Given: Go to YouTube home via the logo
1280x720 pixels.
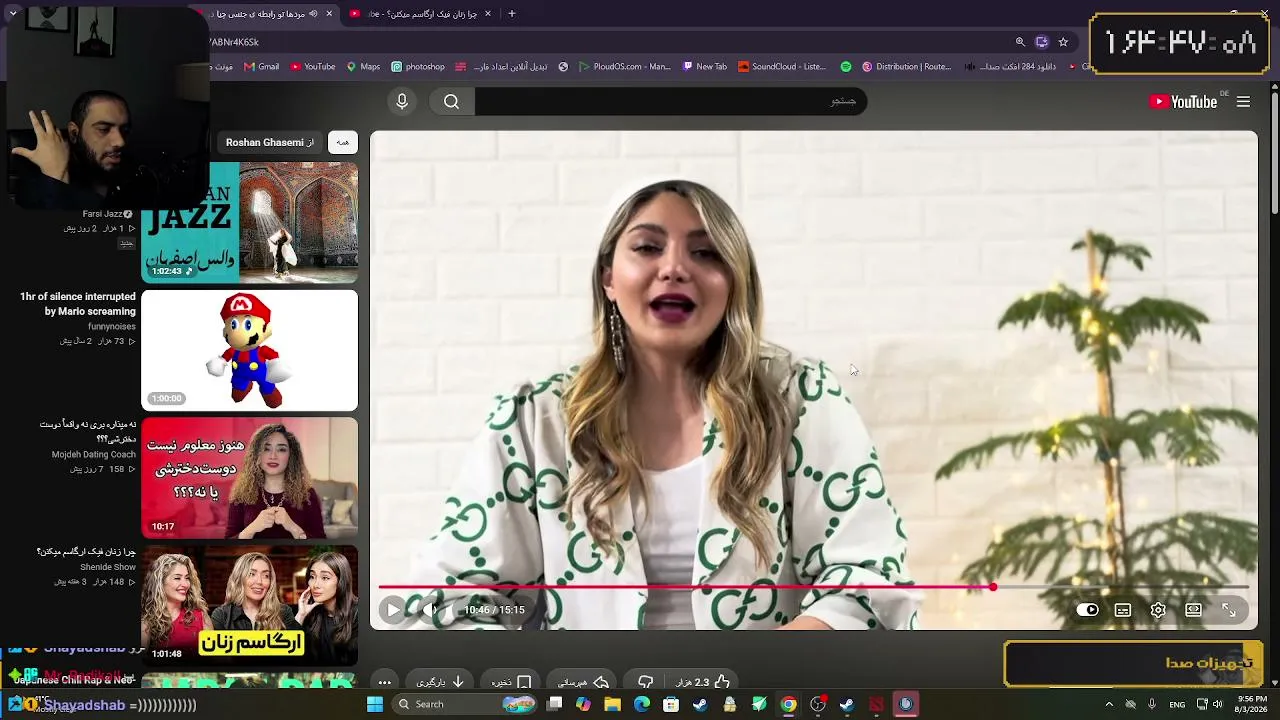Looking at the screenshot, I should 1183,101.
